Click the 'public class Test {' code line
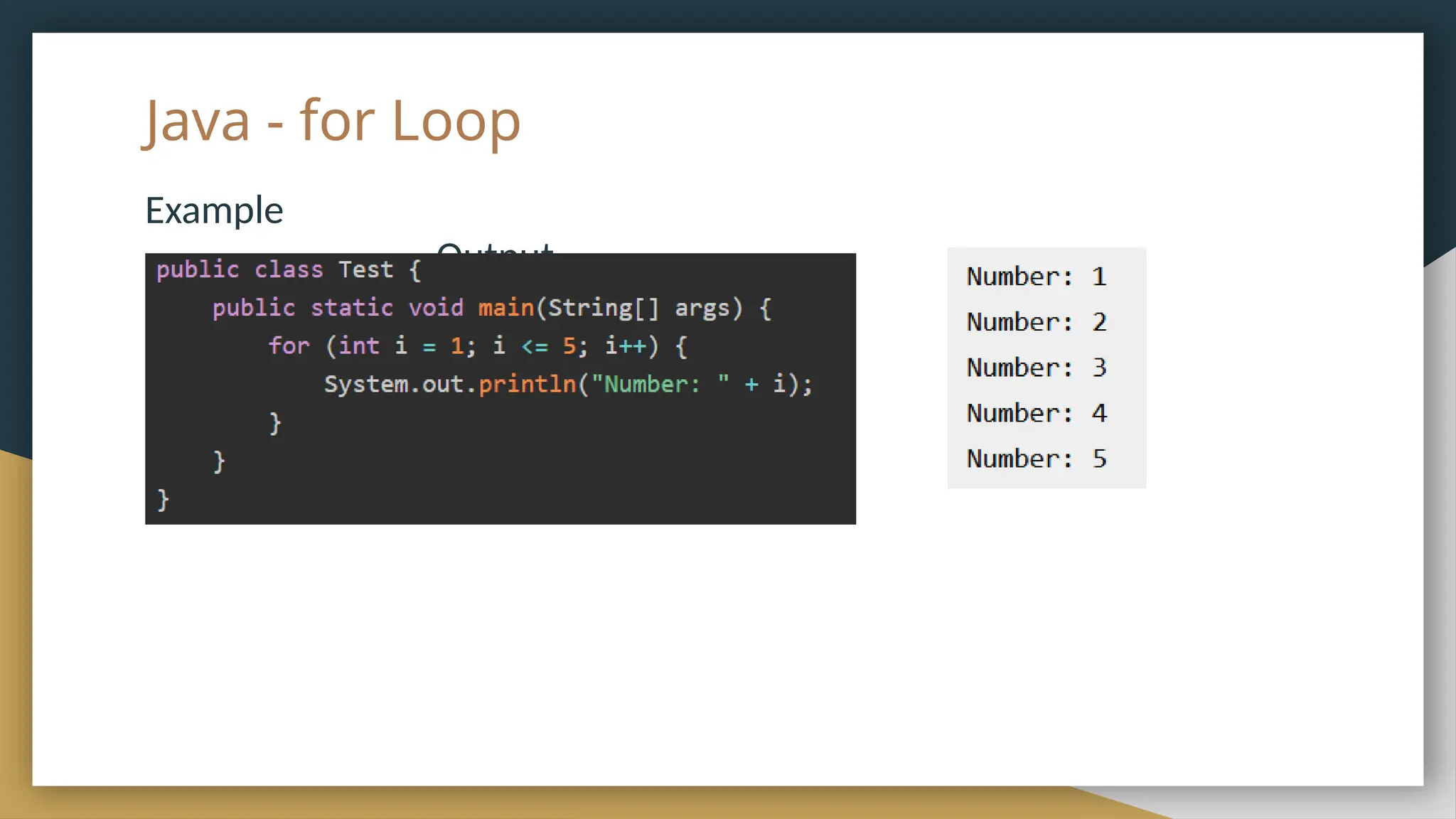Image resolution: width=1456 pixels, height=819 pixels. coord(288,270)
